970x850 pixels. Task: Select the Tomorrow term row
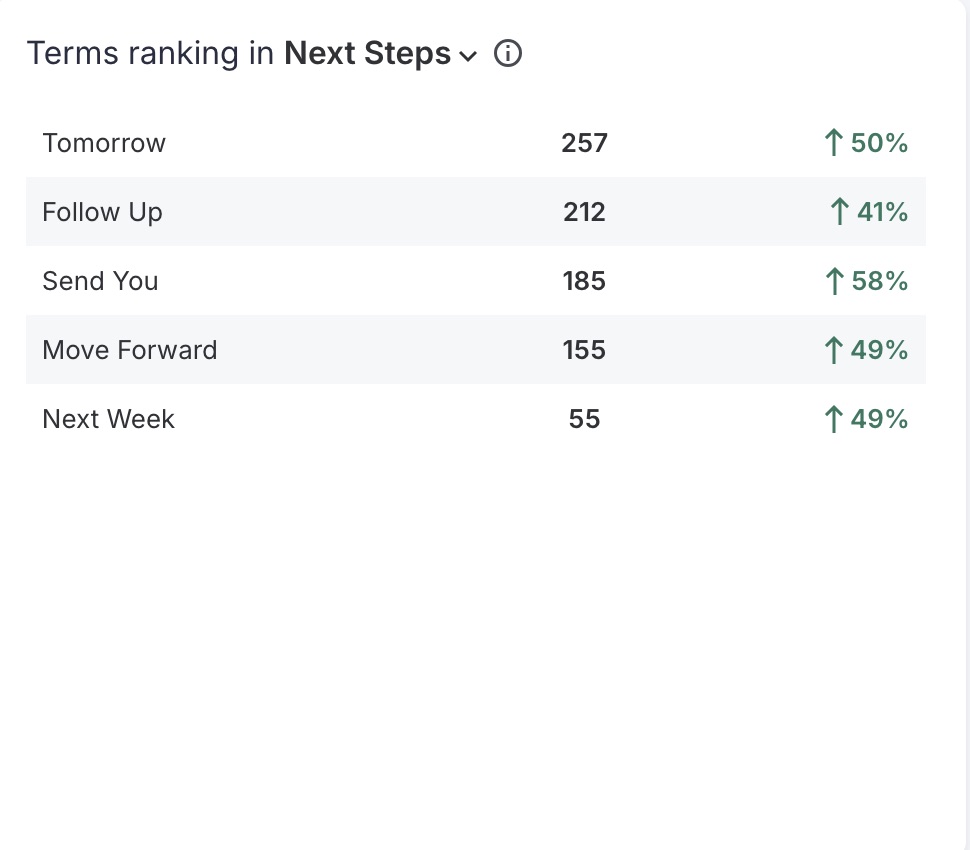[103, 142]
